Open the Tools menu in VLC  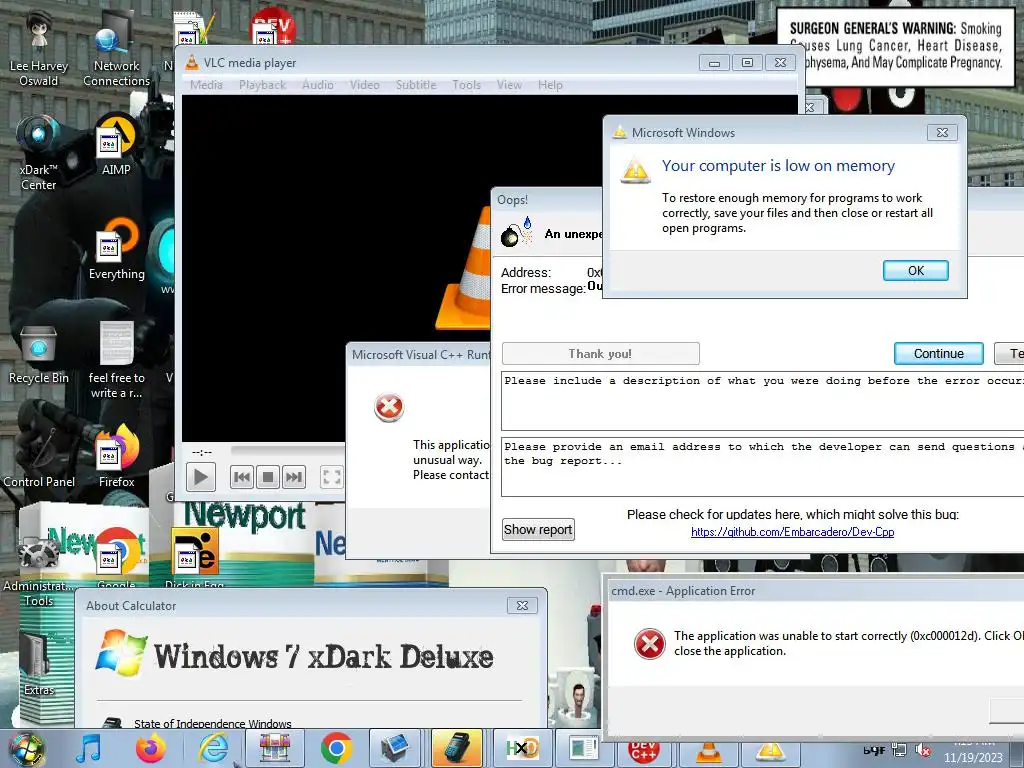[466, 85]
